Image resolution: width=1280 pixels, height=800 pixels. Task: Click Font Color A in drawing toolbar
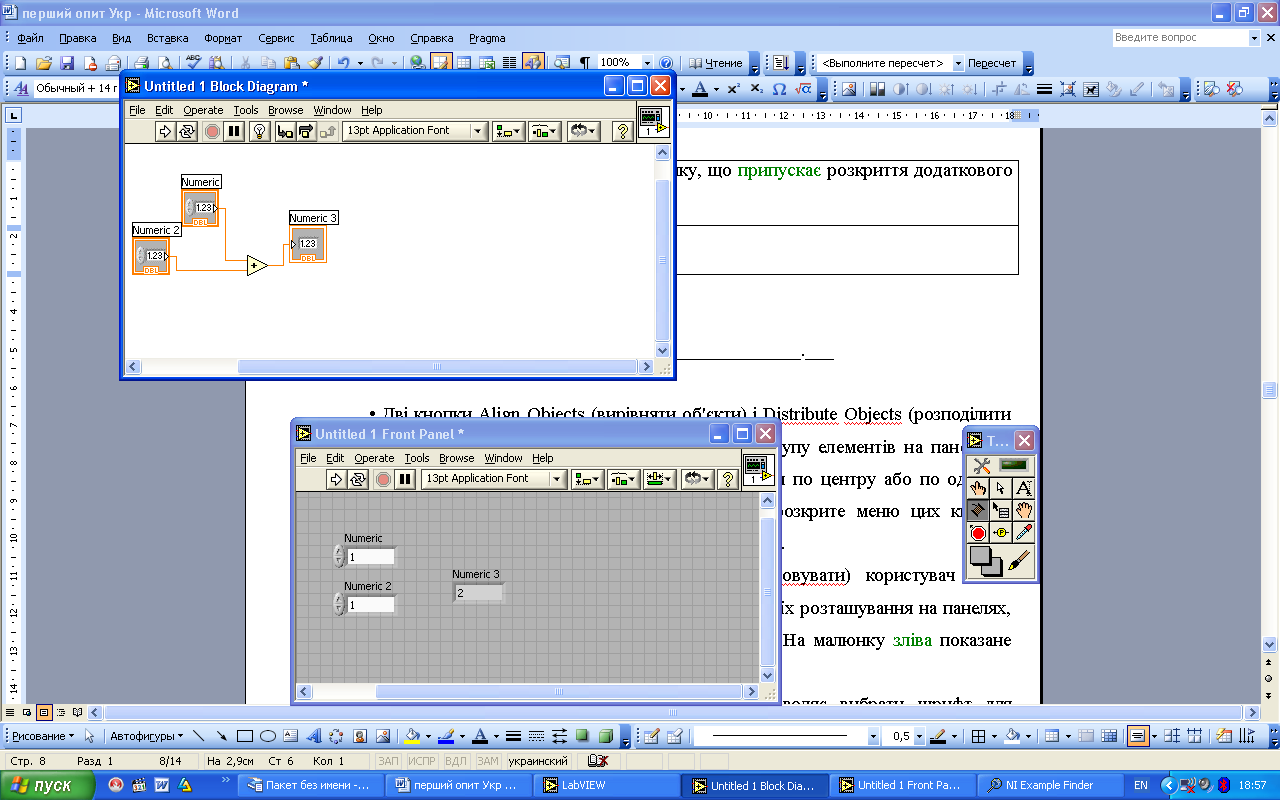click(x=479, y=736)
